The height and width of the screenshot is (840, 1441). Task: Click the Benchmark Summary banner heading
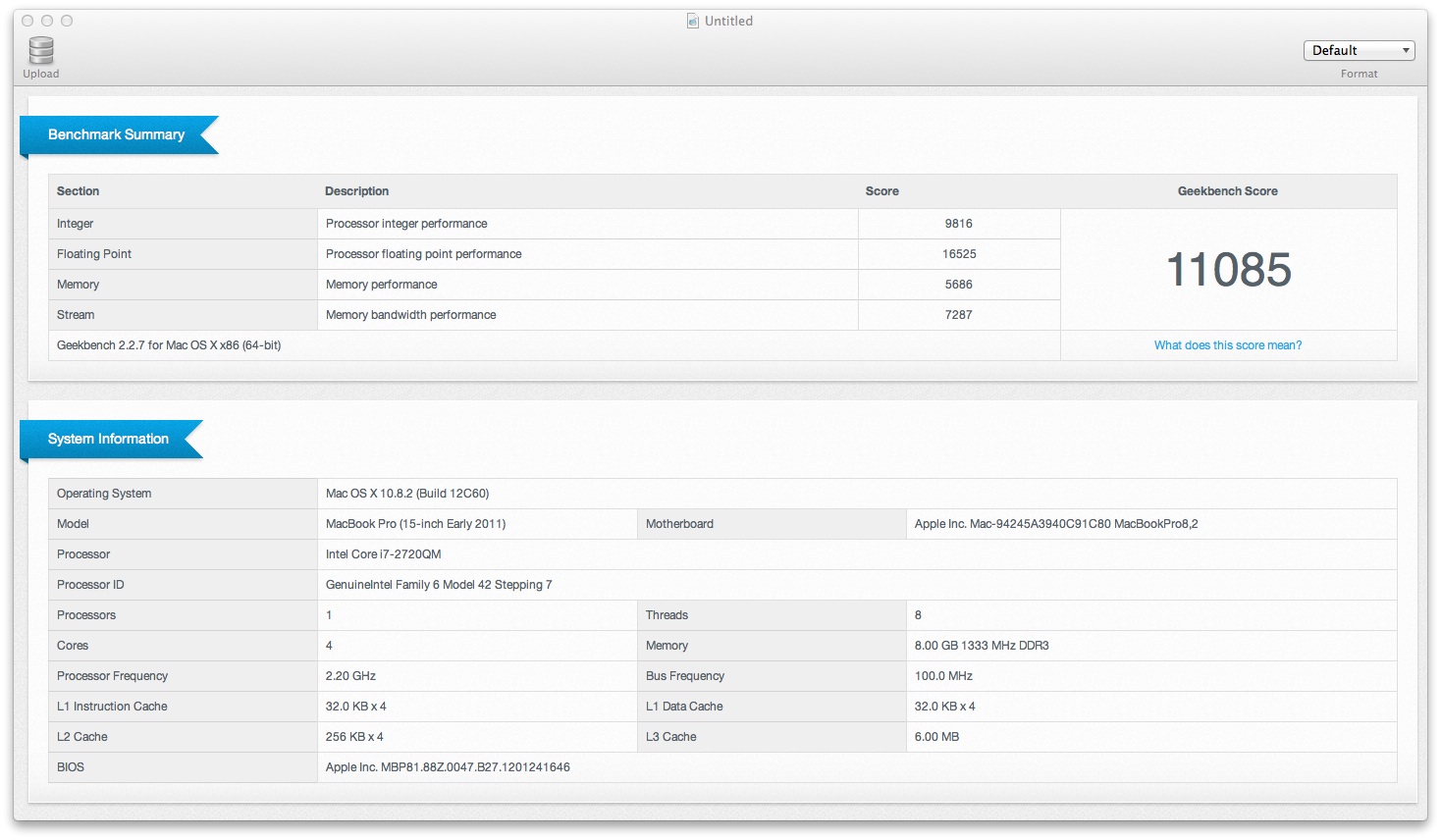(x=116, y=134)
